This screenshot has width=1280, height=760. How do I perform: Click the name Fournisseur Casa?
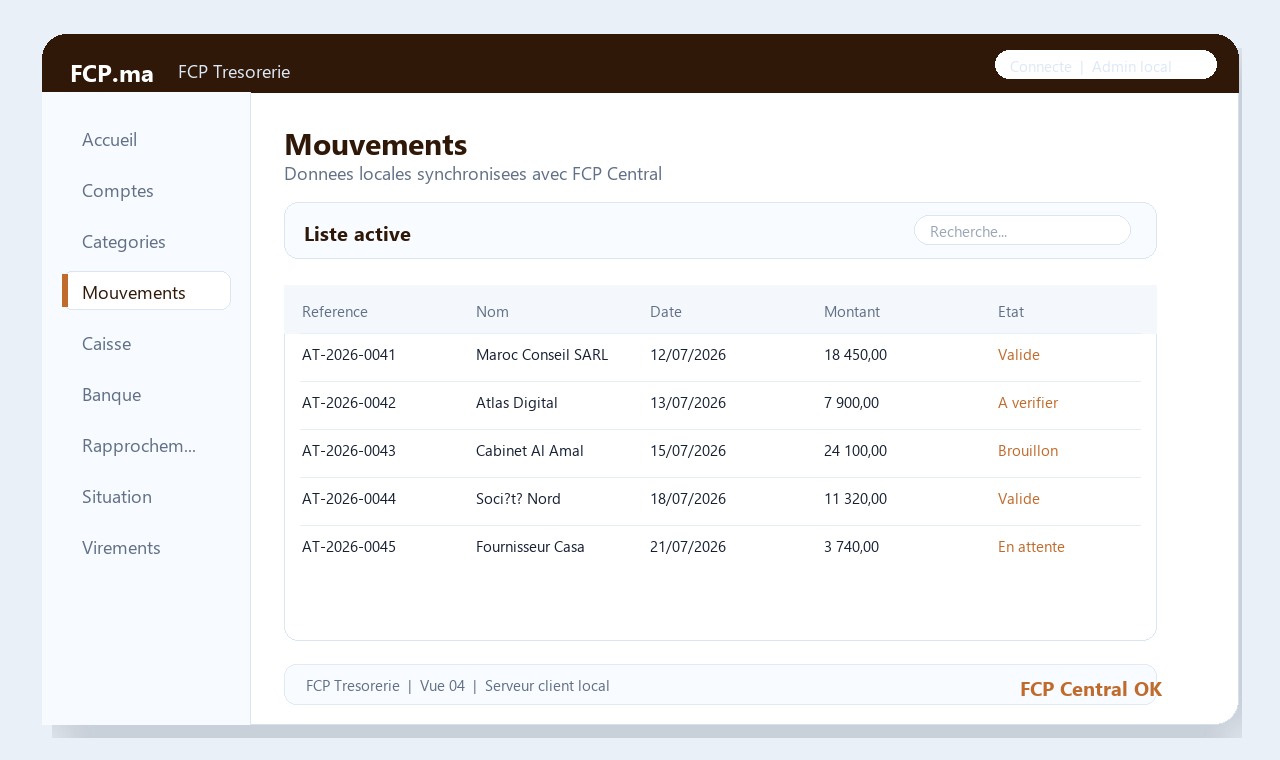pyautogui.click(x=530, y=547)
